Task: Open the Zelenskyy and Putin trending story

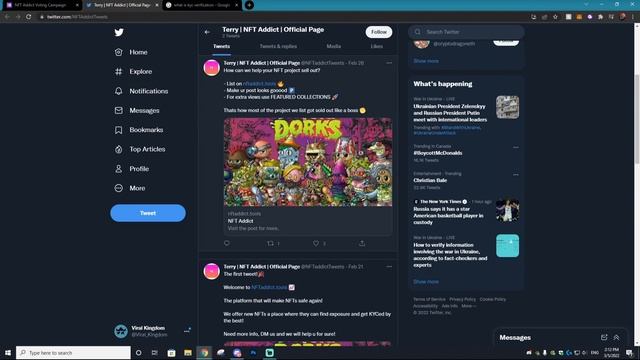Action: pos(450,113)
